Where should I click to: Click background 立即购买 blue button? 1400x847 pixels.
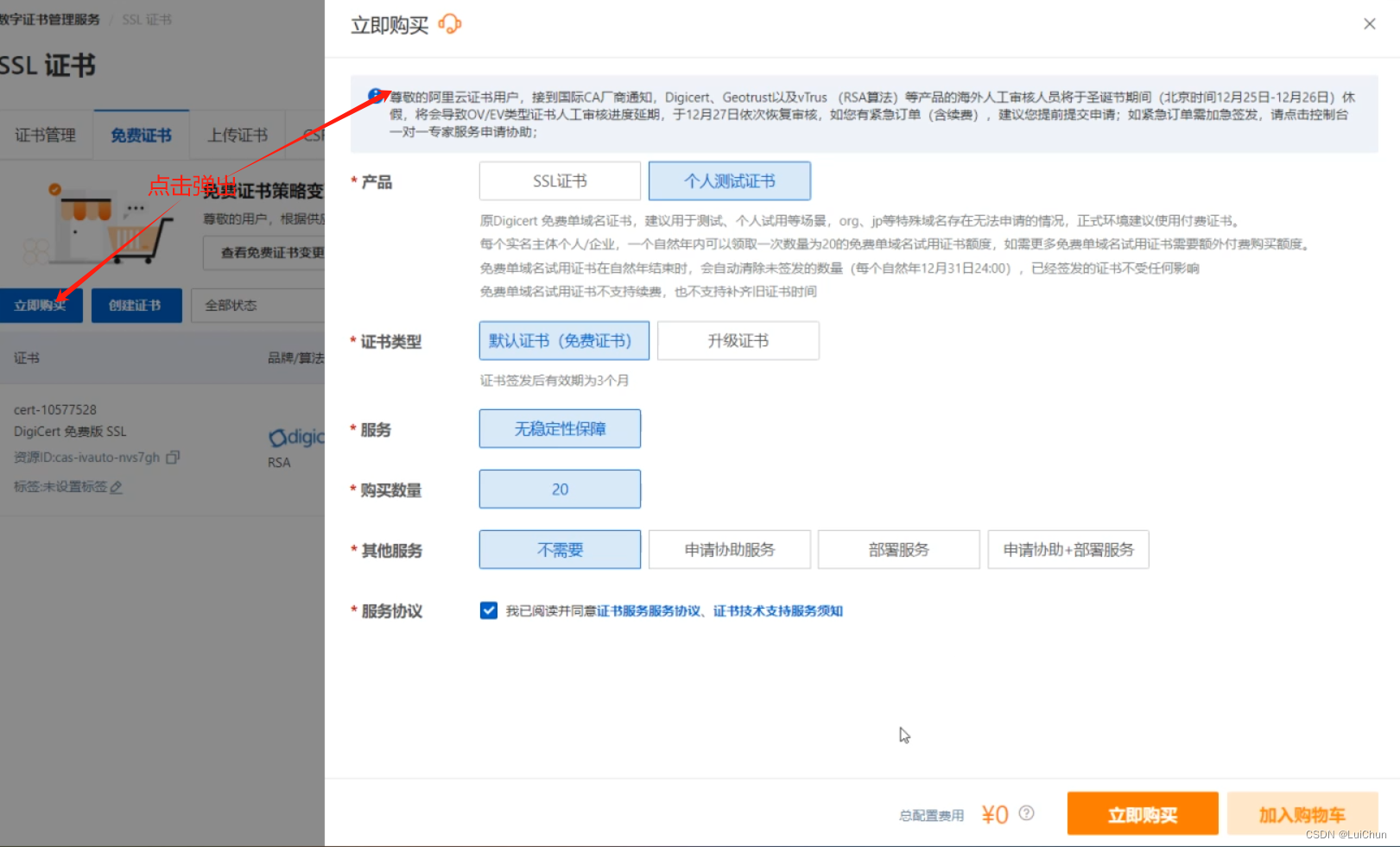(x=40, y=306)
